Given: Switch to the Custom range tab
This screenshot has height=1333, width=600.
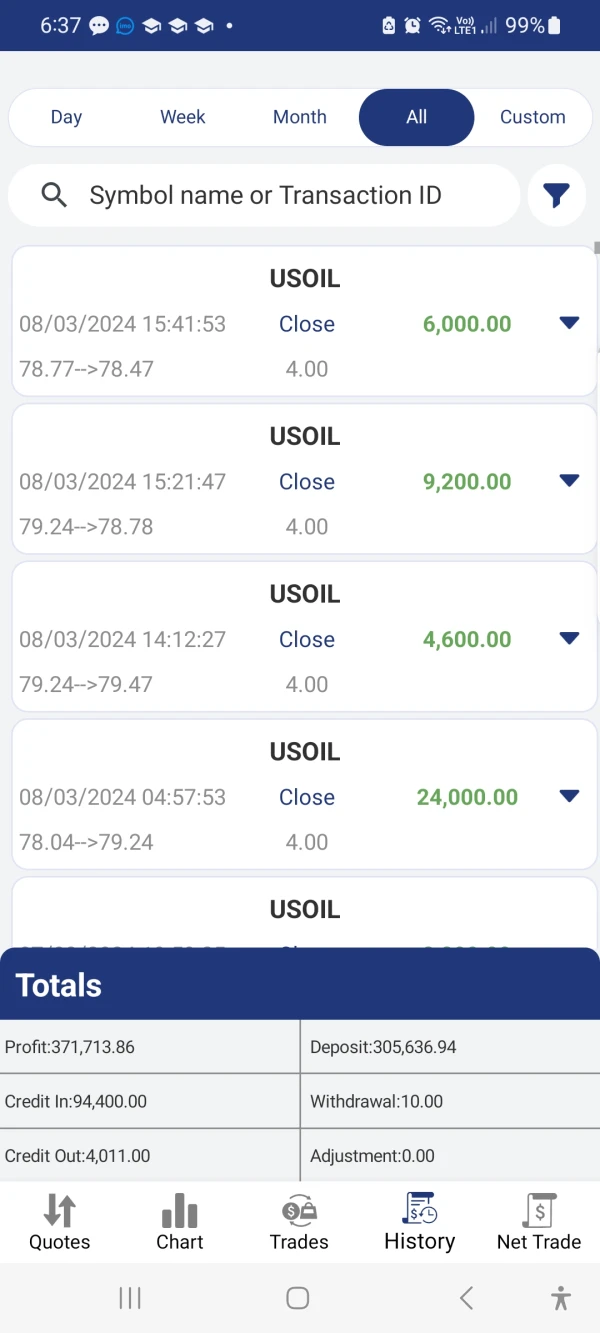Looking at the screenshot, I should pos(532,117).
